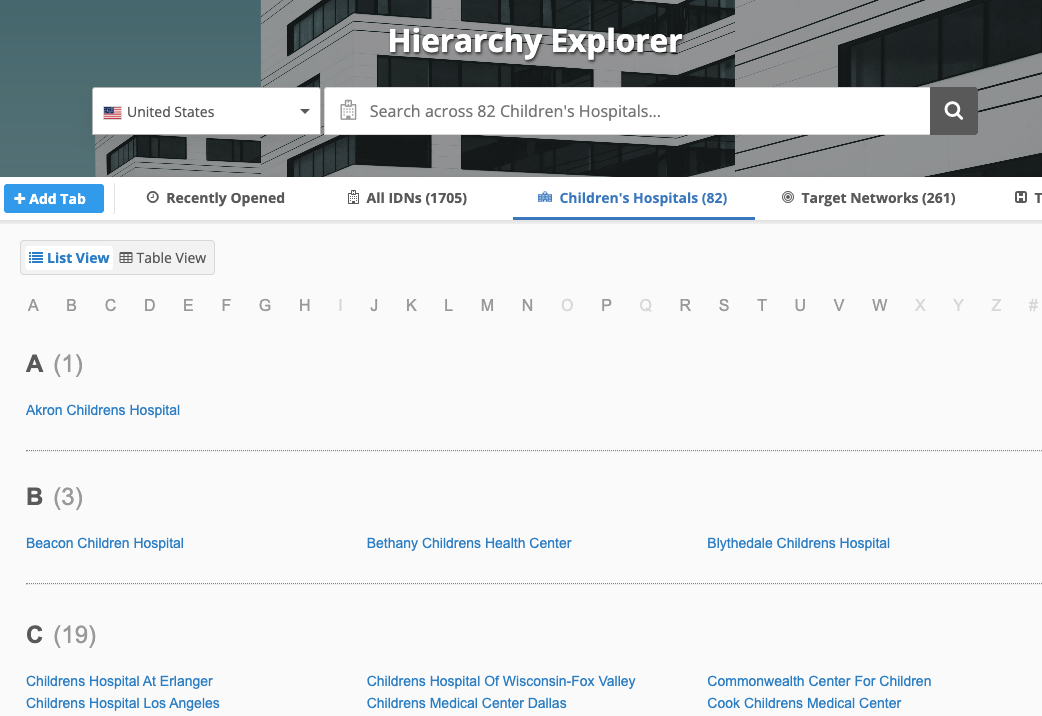This screenshot has height=716, width=1042.
Task: Switch to the All IDNs (1705) tab
Action: tap(407, 198)
